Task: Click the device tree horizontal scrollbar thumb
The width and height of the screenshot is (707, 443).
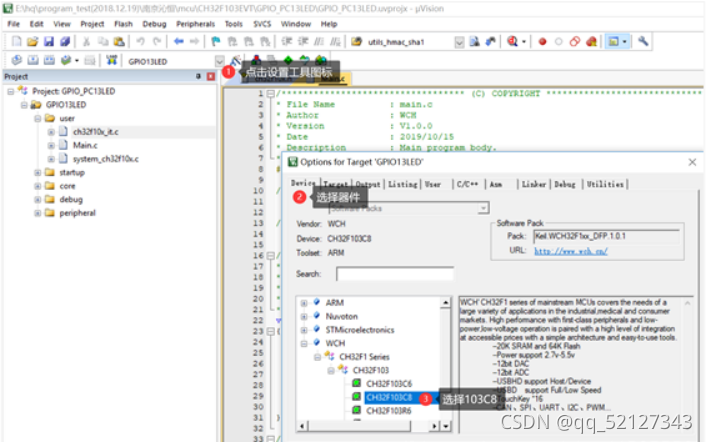Action: [x=358, y=426]
